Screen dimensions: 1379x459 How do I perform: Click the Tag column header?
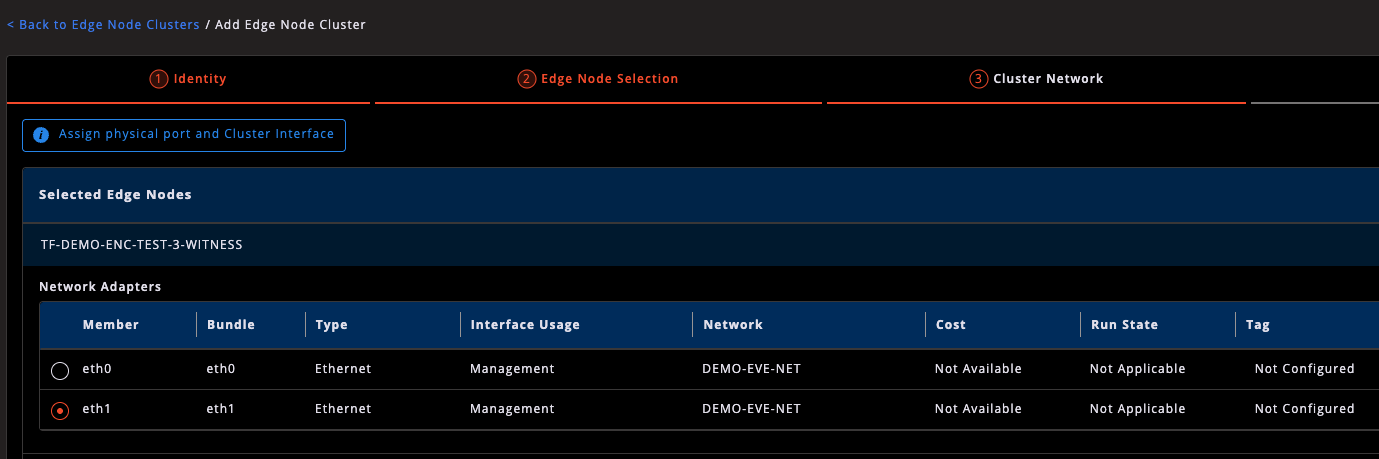point(1258,325)
